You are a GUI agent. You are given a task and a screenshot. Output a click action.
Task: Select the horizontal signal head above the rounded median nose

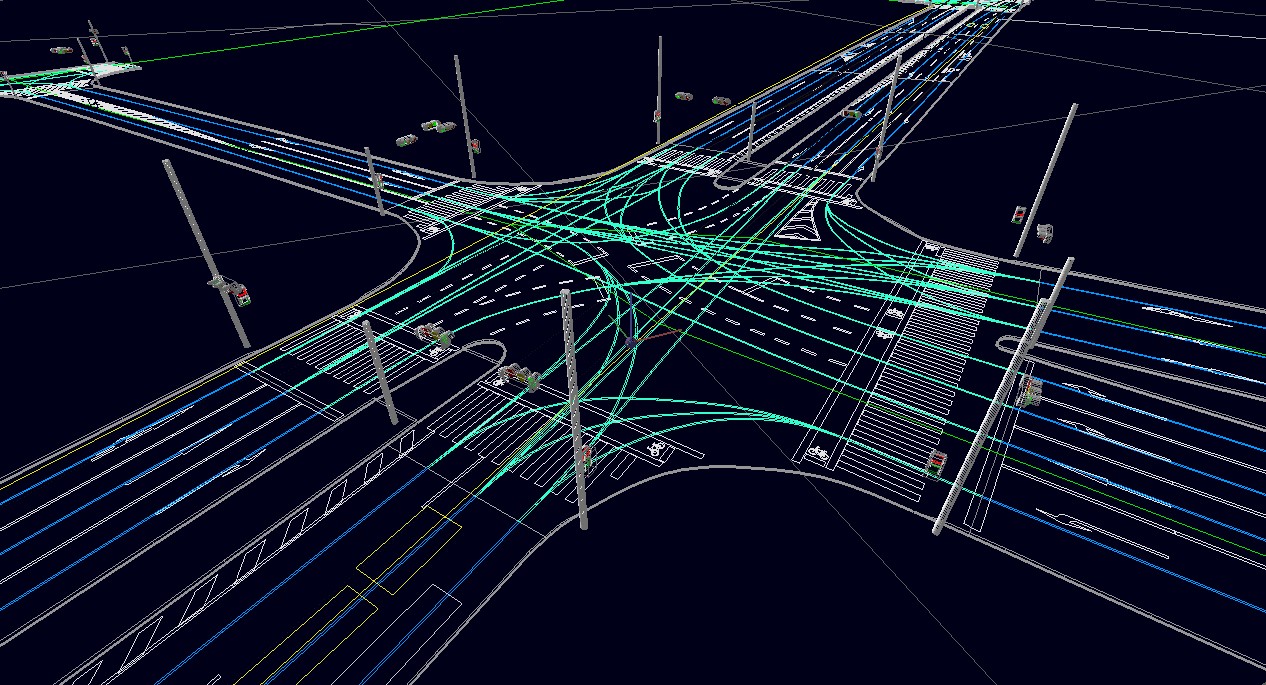(434, 333)
